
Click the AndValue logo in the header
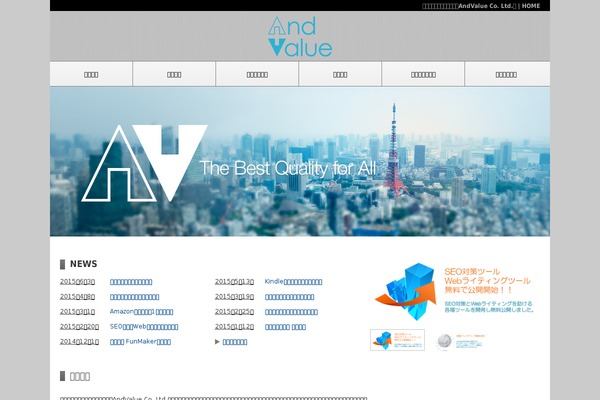(x=300, y=36)
